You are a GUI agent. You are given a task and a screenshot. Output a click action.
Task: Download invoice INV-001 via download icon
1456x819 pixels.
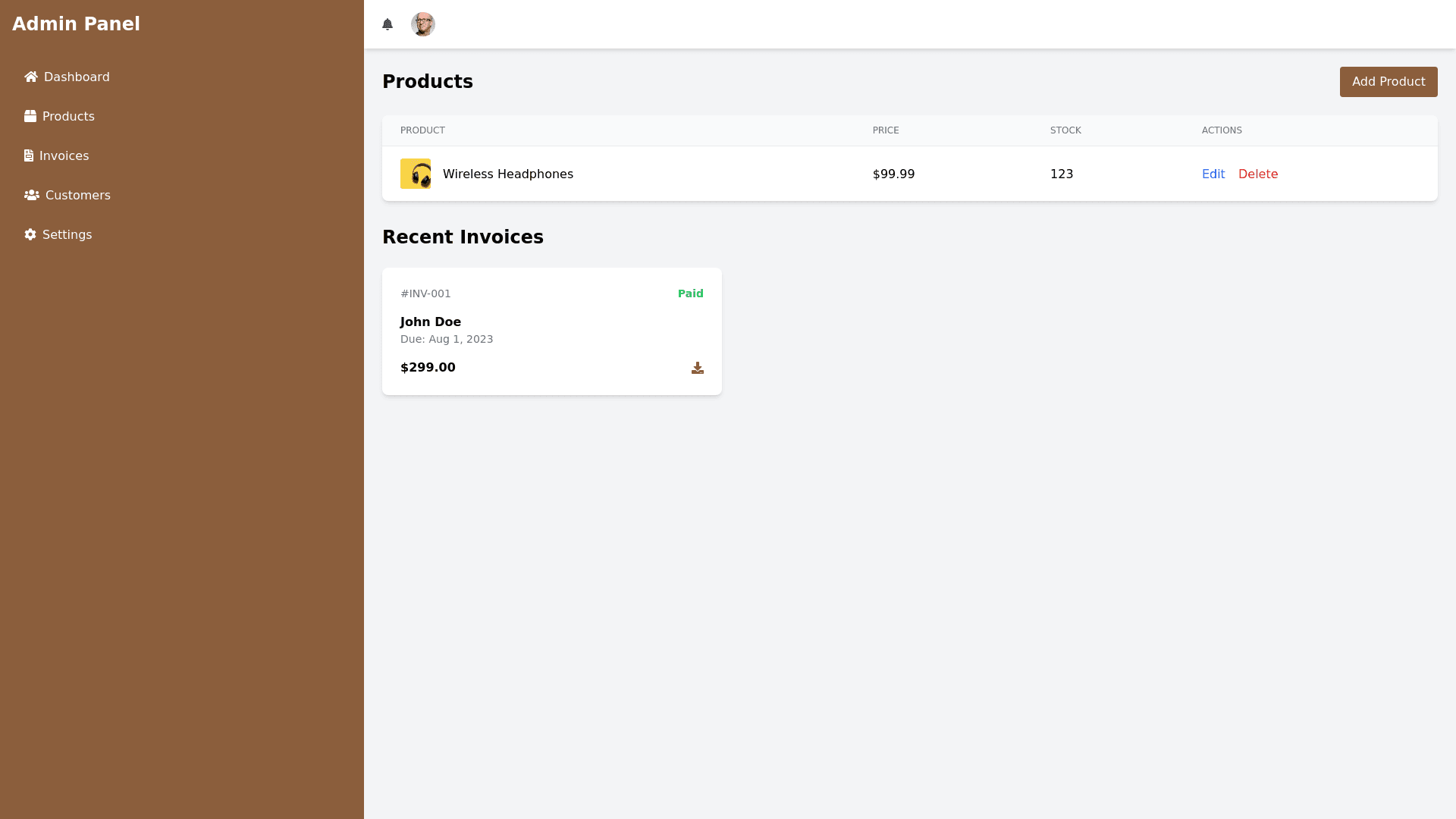pos(698,368)
